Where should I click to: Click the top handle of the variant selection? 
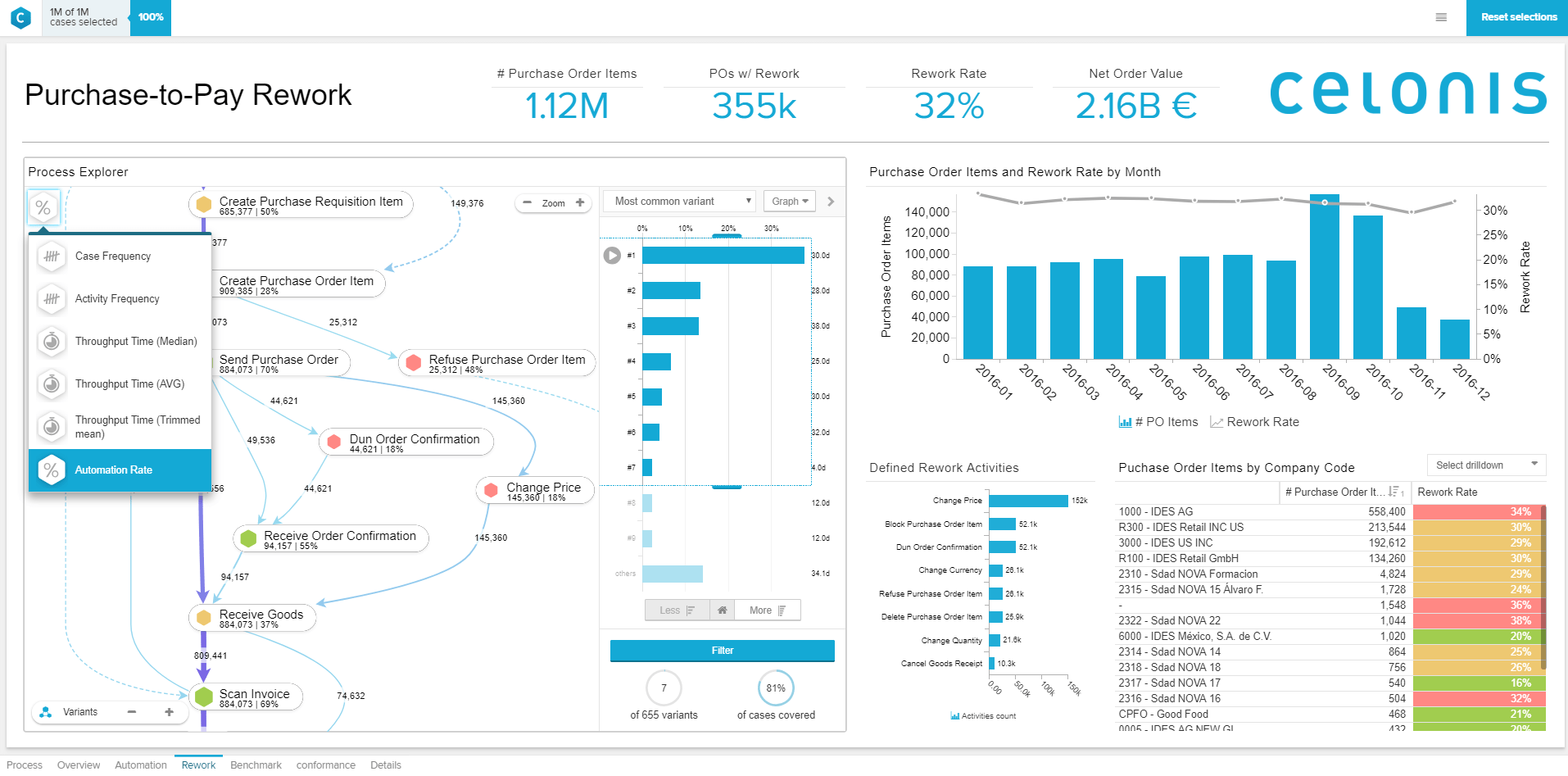727,237
